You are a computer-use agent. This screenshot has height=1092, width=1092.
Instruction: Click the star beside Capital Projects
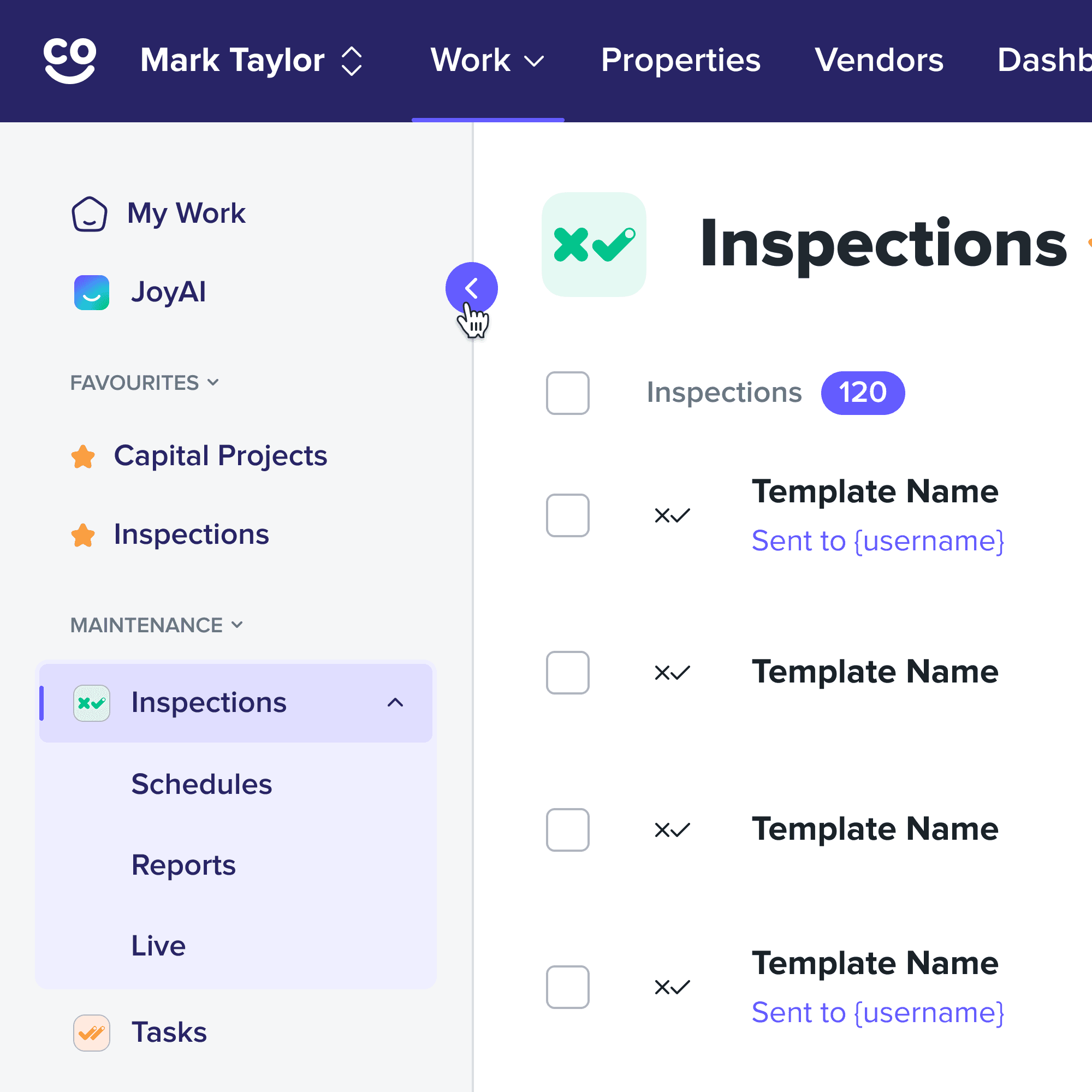(x=83, y=456)
